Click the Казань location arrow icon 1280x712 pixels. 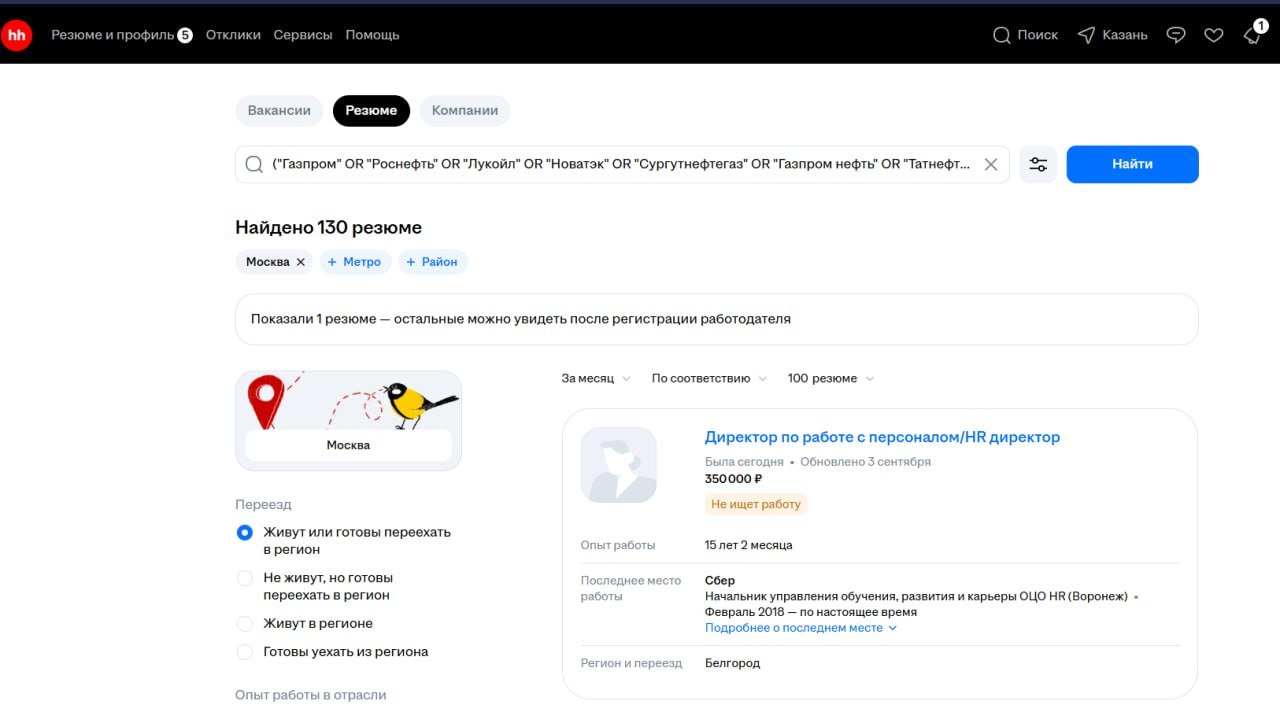point(1087,35)
